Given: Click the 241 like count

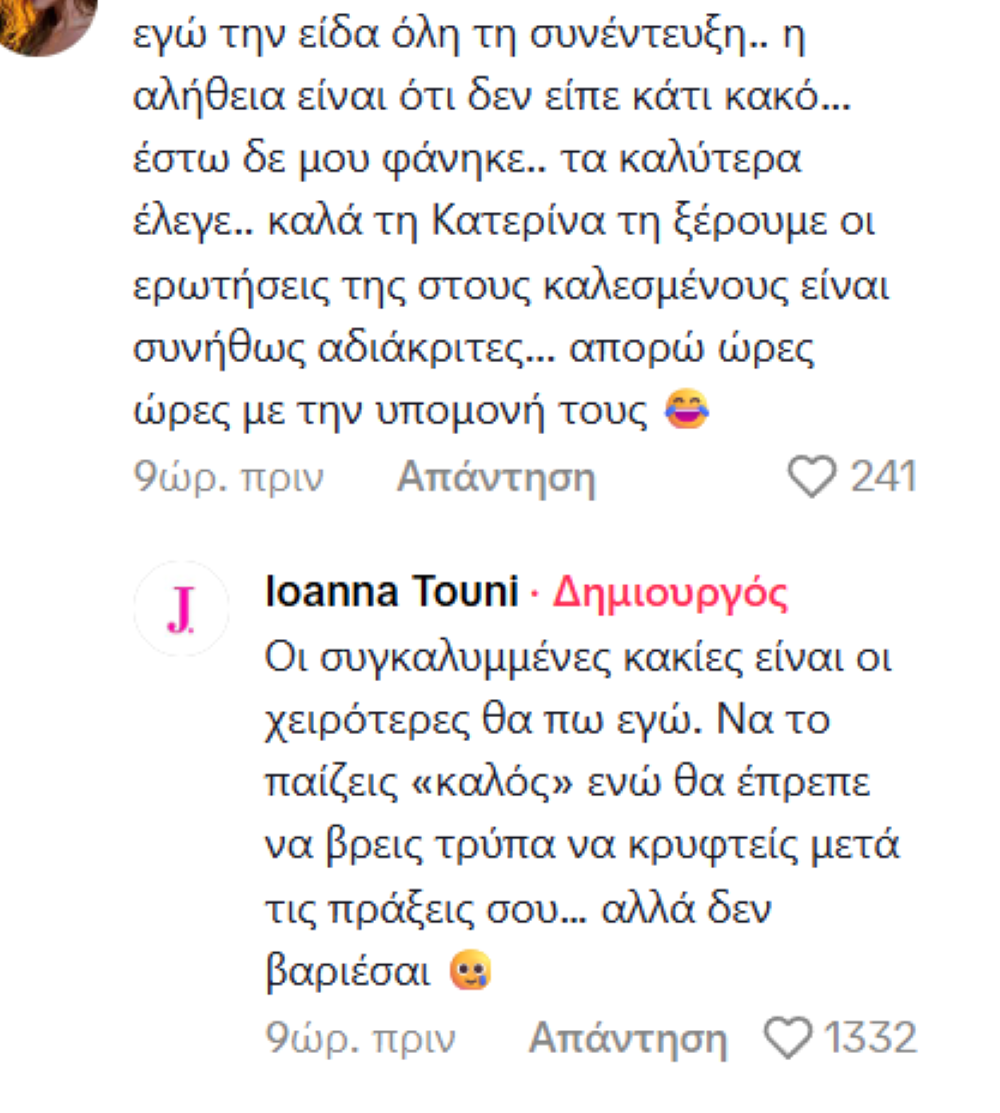Looking at the screenshot, I should 883,478.
